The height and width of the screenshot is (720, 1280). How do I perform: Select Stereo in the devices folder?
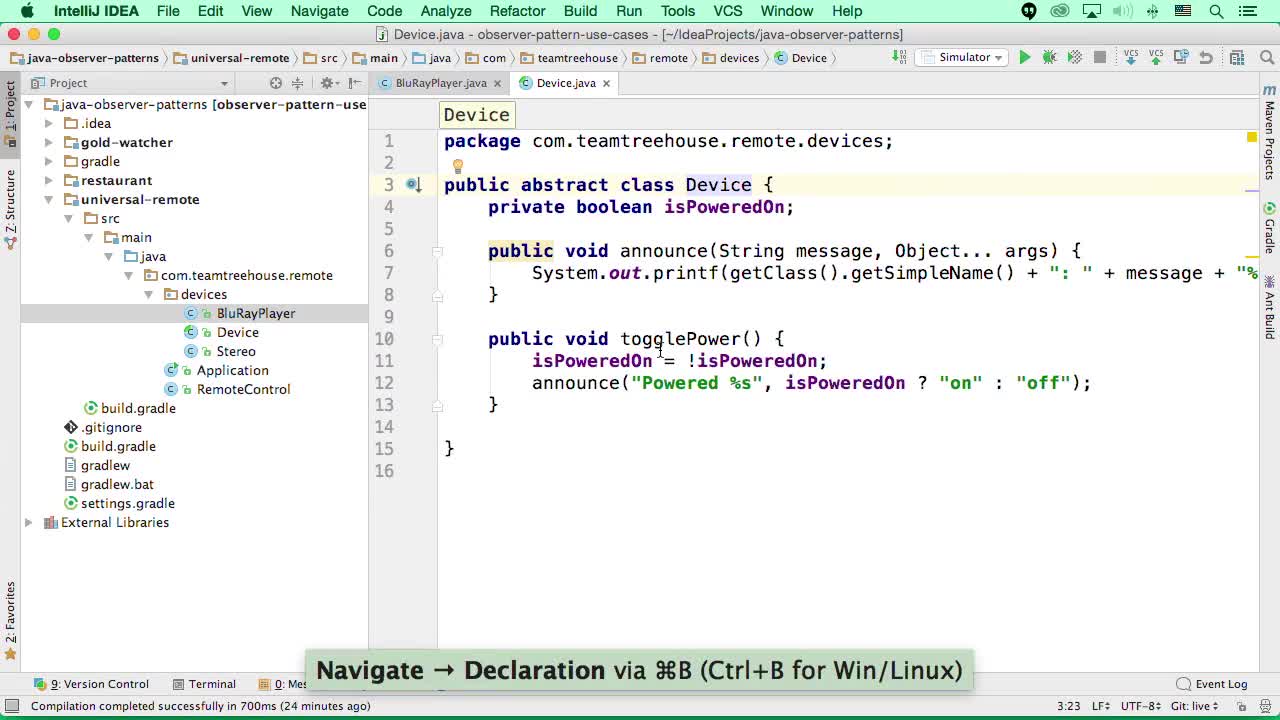[236, 351]
